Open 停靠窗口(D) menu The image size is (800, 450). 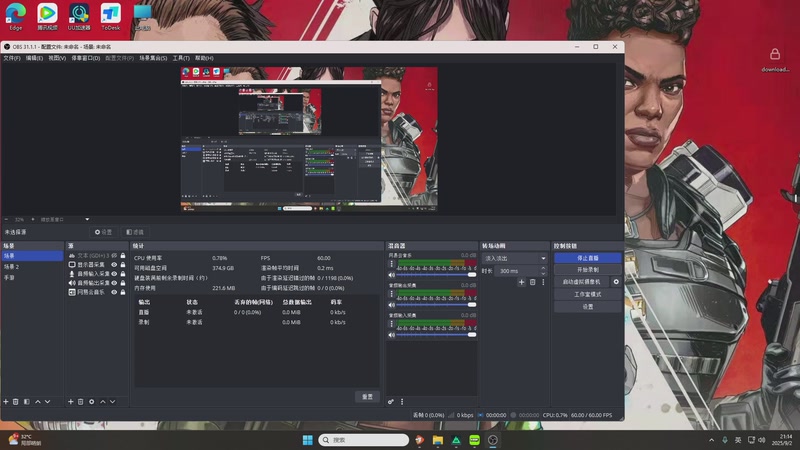(85, 58)
